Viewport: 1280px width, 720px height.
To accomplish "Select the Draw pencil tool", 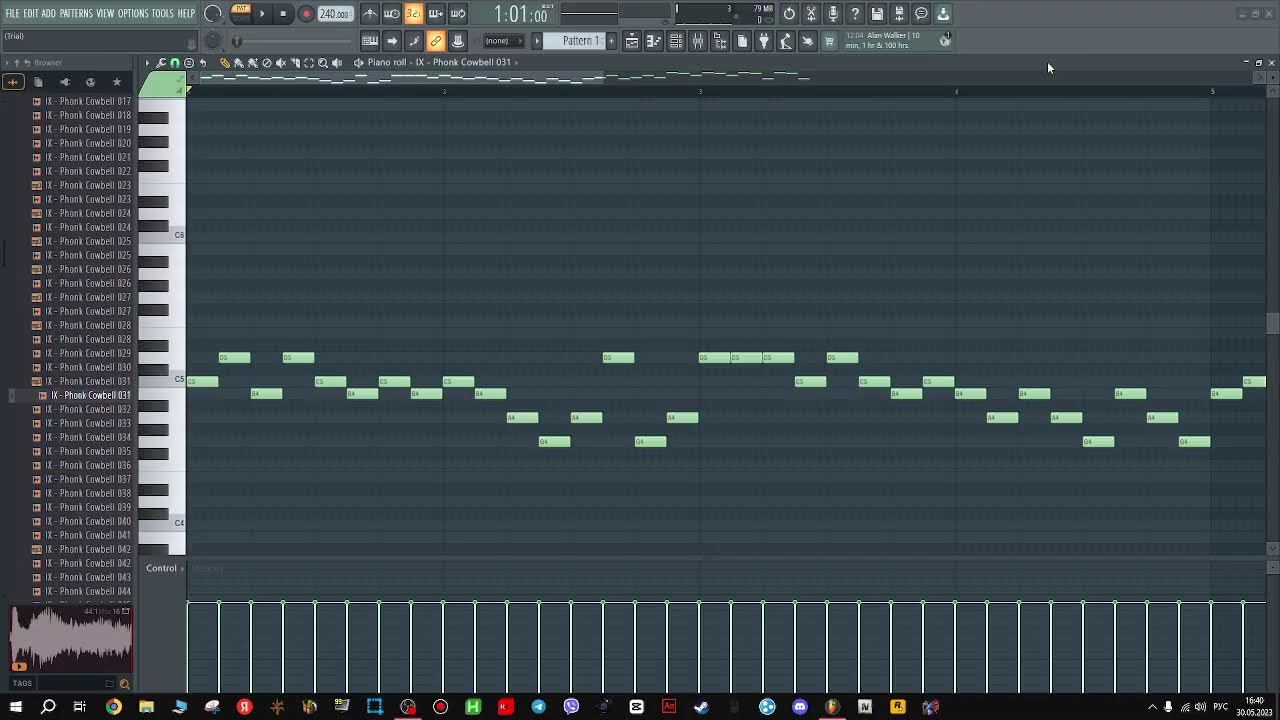I will [225, 63].
